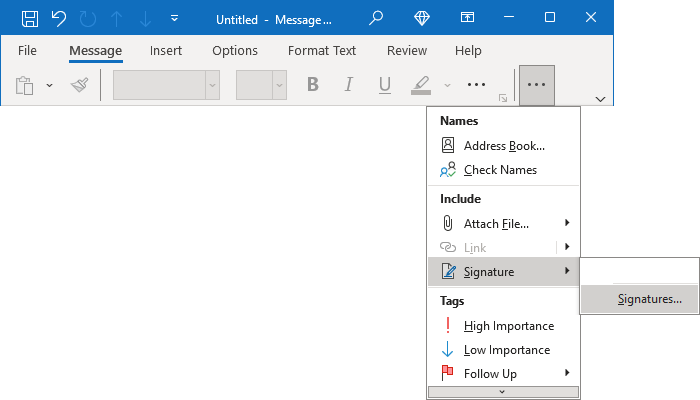
Task: Set High Importance tag
Action: 504,325
